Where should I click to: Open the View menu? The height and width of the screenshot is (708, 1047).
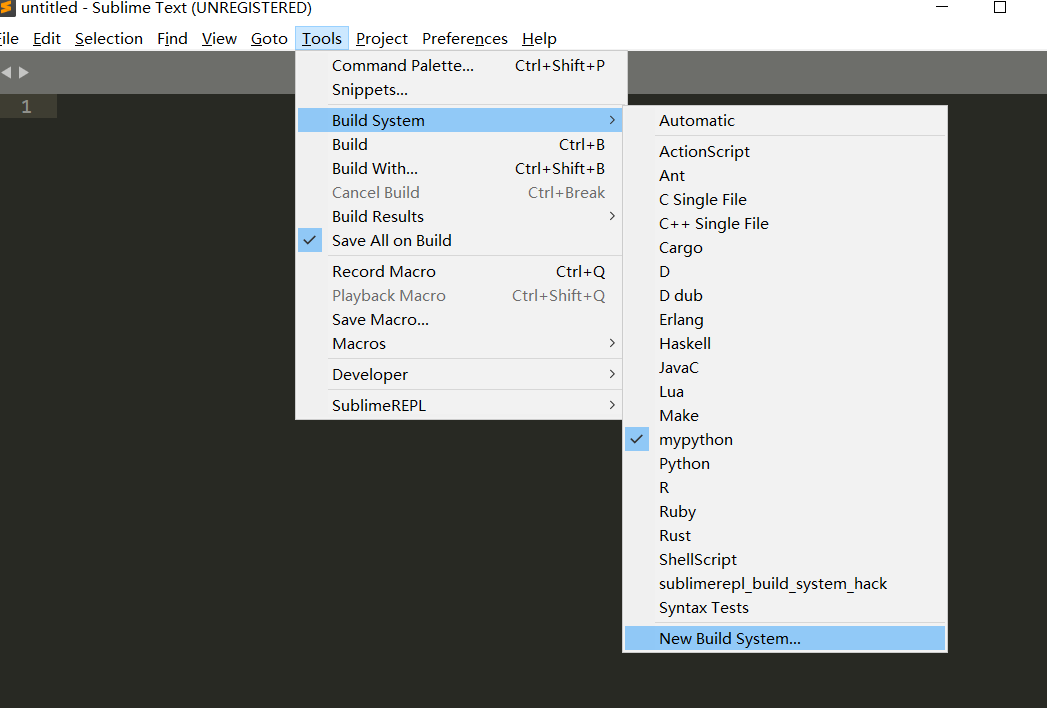click(219, 39)
